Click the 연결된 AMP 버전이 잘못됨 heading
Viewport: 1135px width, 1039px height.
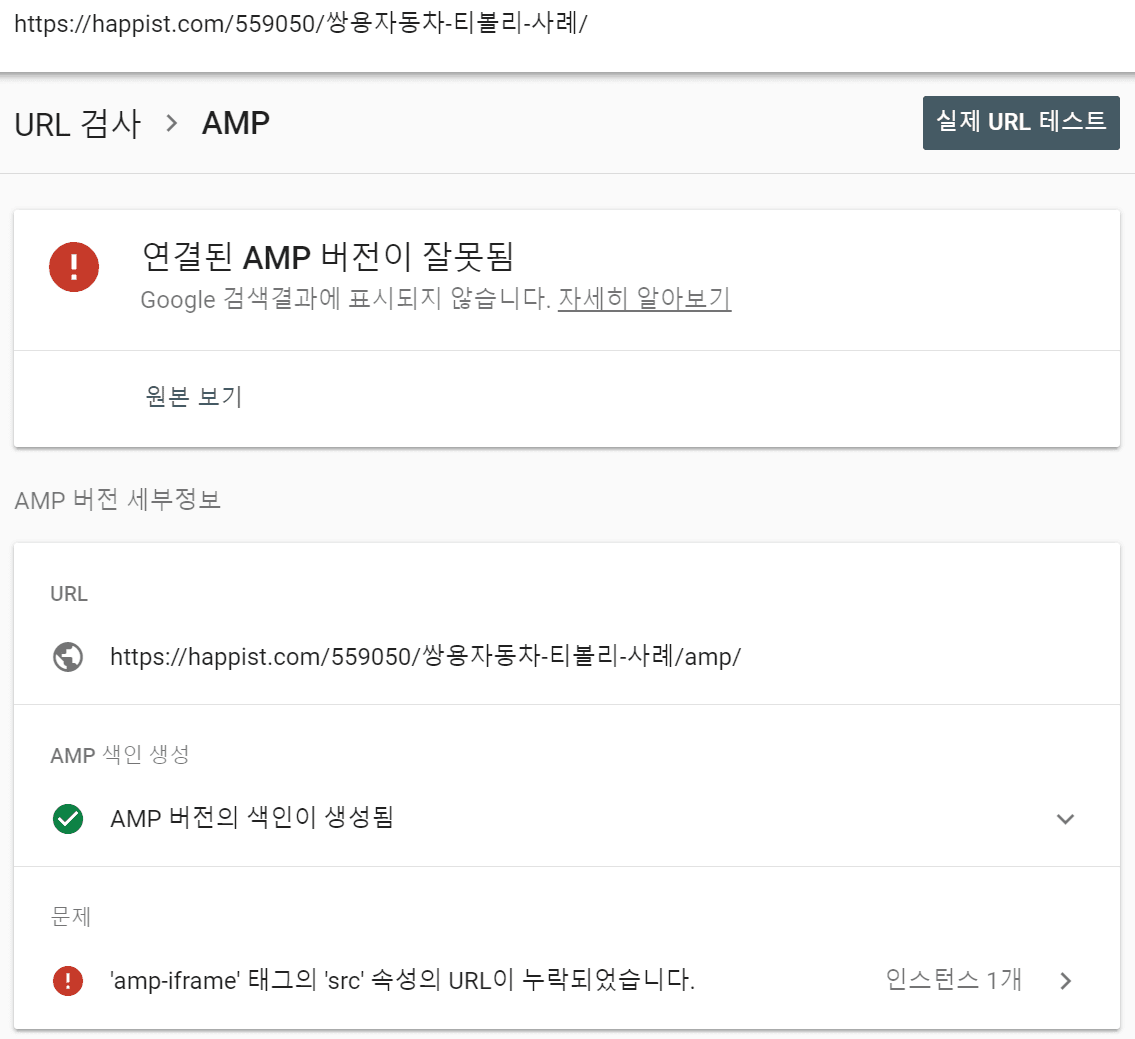pos(328,257)
